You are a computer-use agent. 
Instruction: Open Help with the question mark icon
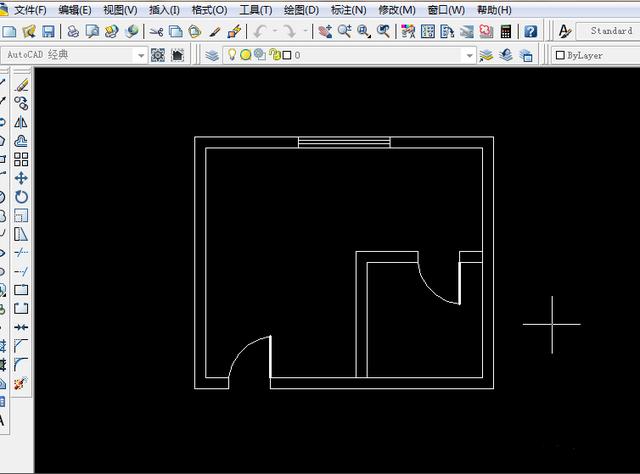(x=530, y=31)
